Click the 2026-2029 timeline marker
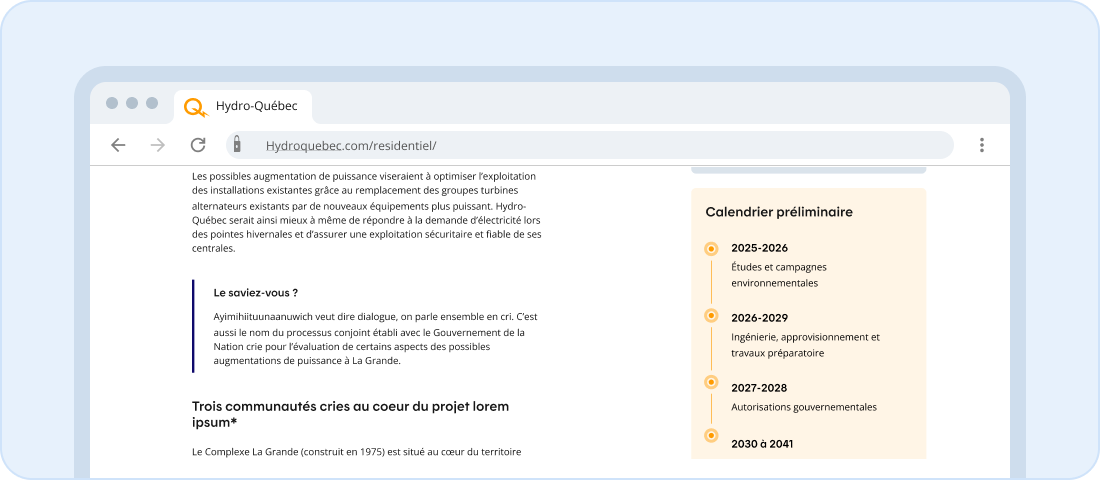1100x480 pixels. pyautogui.click(x=711, y=316)
